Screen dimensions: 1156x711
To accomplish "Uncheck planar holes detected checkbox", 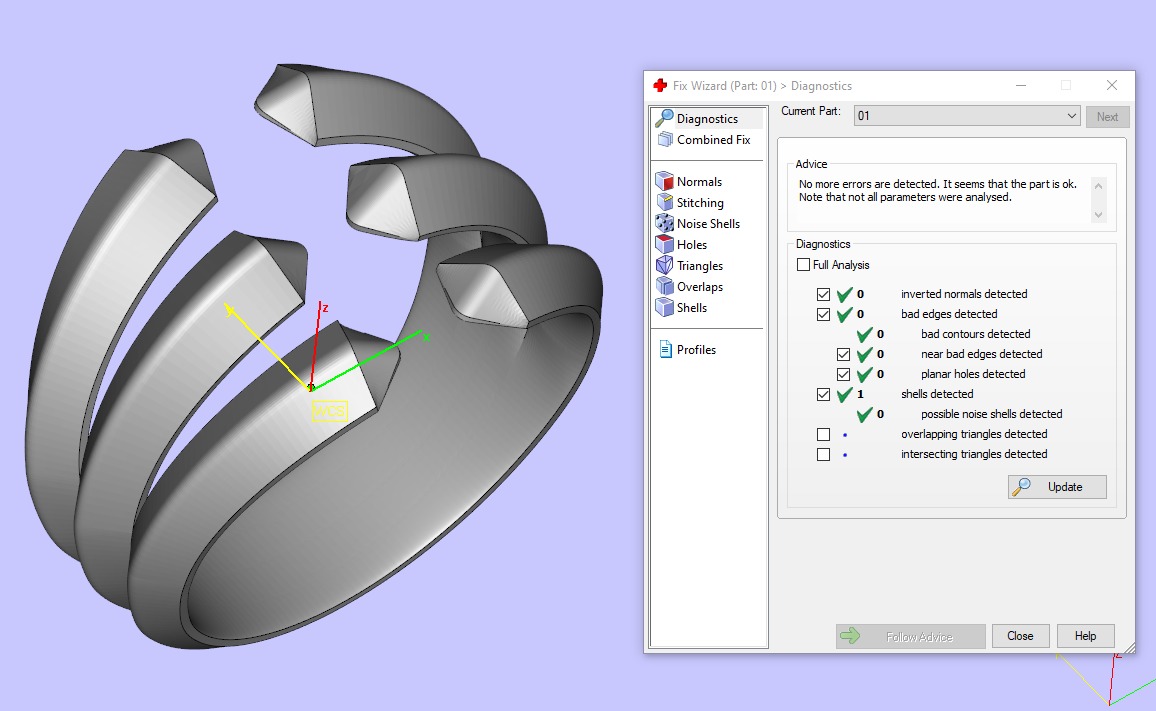I will pos(843,375).
